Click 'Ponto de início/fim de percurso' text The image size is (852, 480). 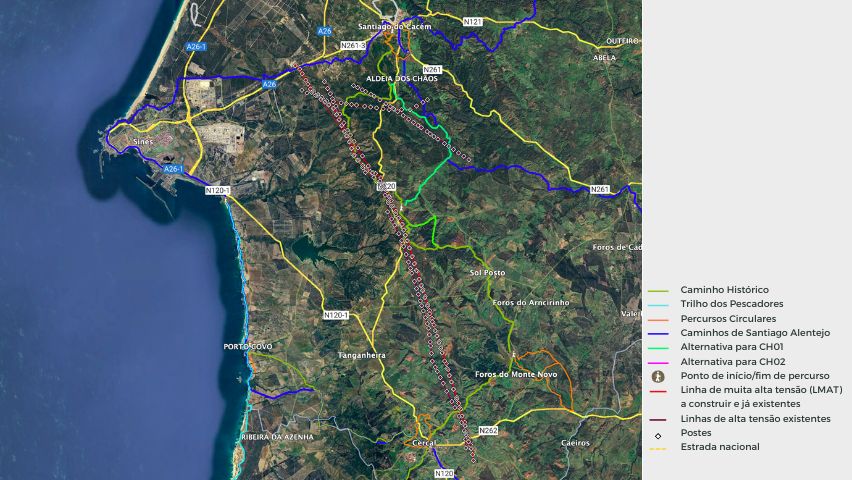coord(755,376)
